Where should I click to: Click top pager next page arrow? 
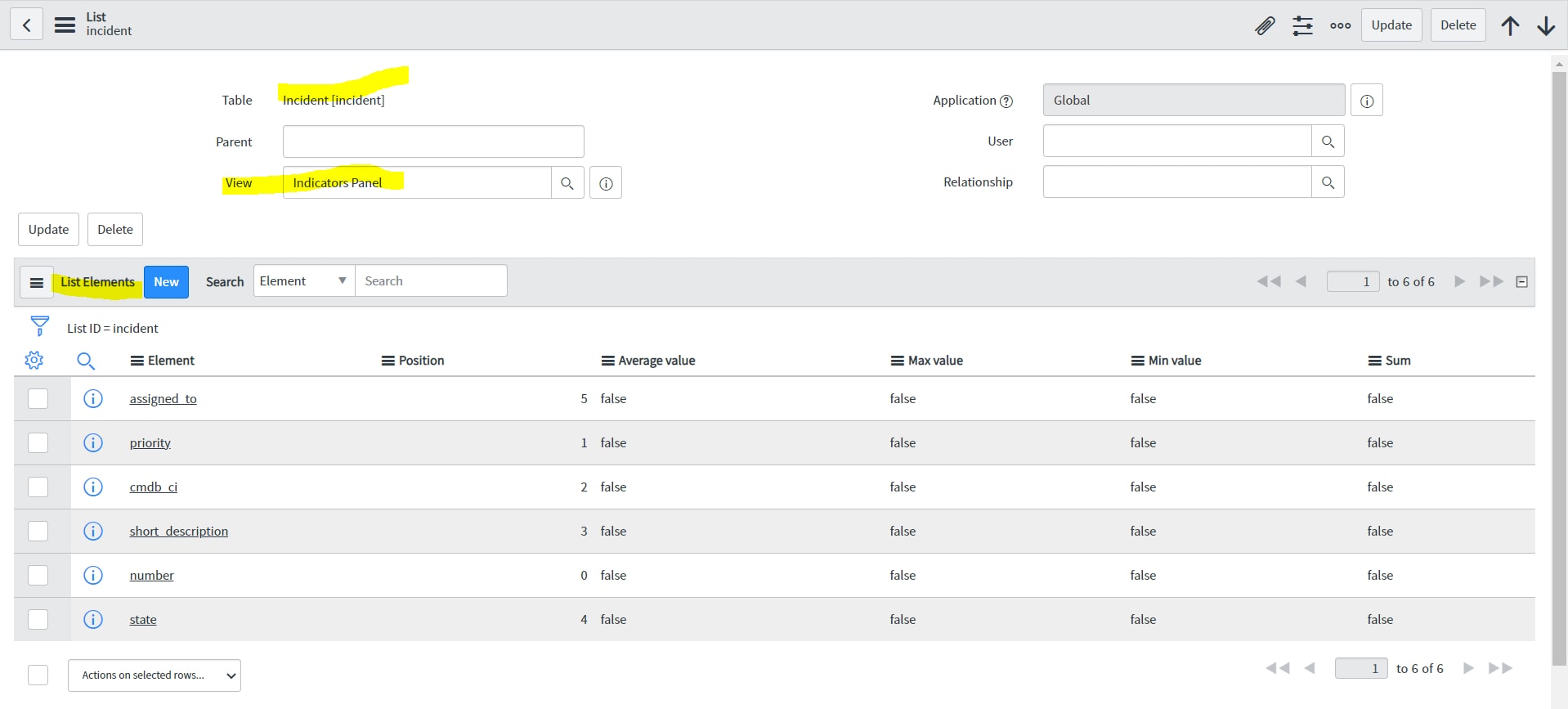click(x=1460, y=281)
